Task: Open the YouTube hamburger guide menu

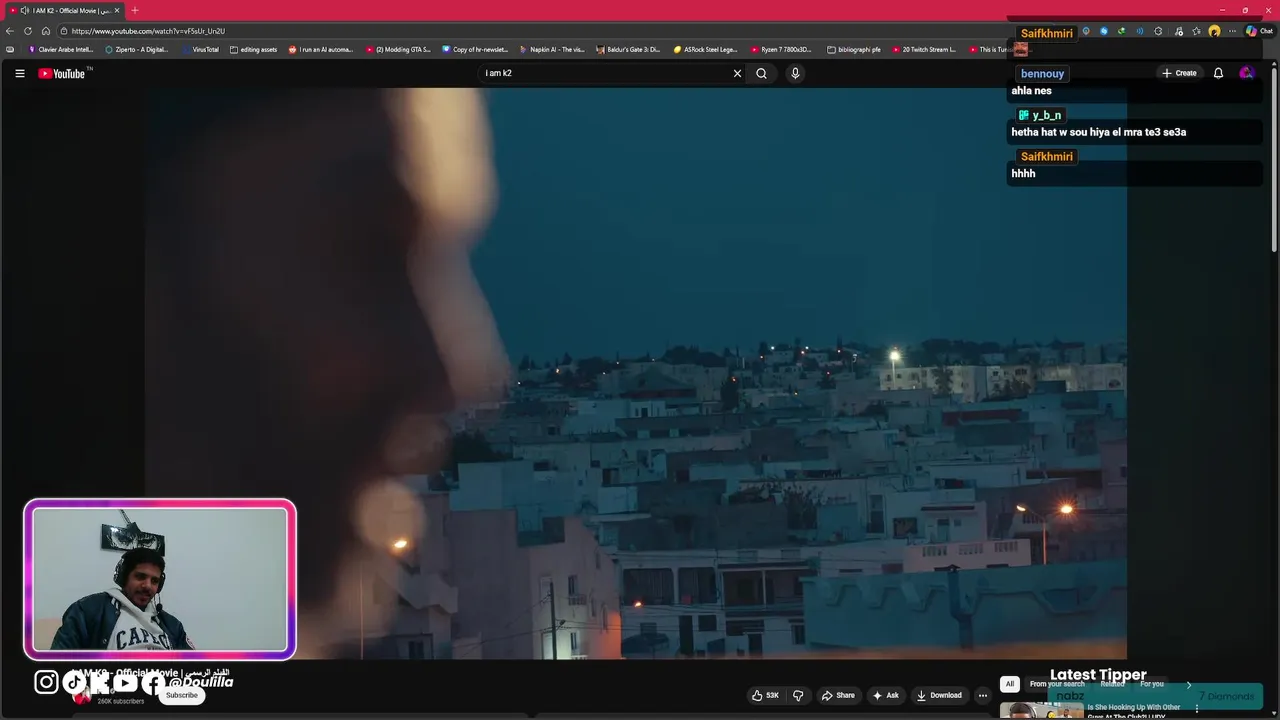Action: click(19, 73)
